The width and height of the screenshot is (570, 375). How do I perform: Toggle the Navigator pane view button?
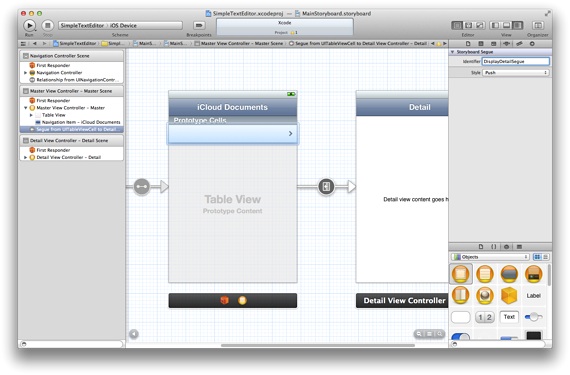pos(495,25)
